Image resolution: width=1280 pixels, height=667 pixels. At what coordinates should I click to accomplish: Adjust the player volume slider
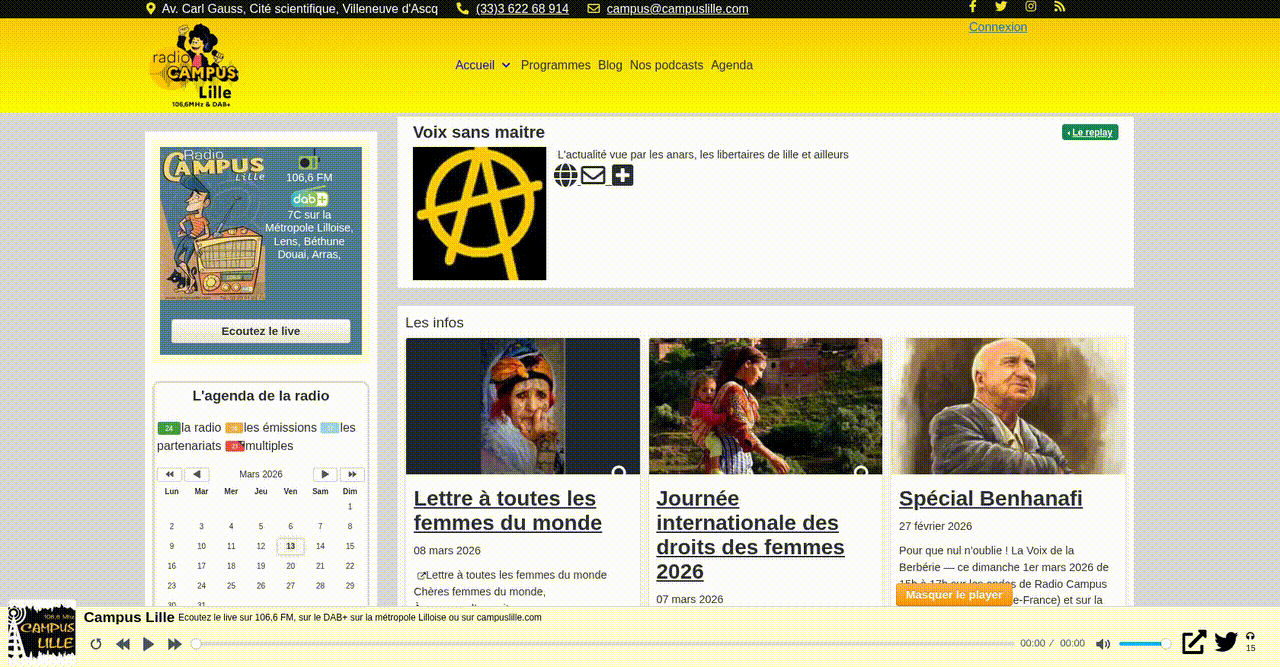(x=1144, y=644)
